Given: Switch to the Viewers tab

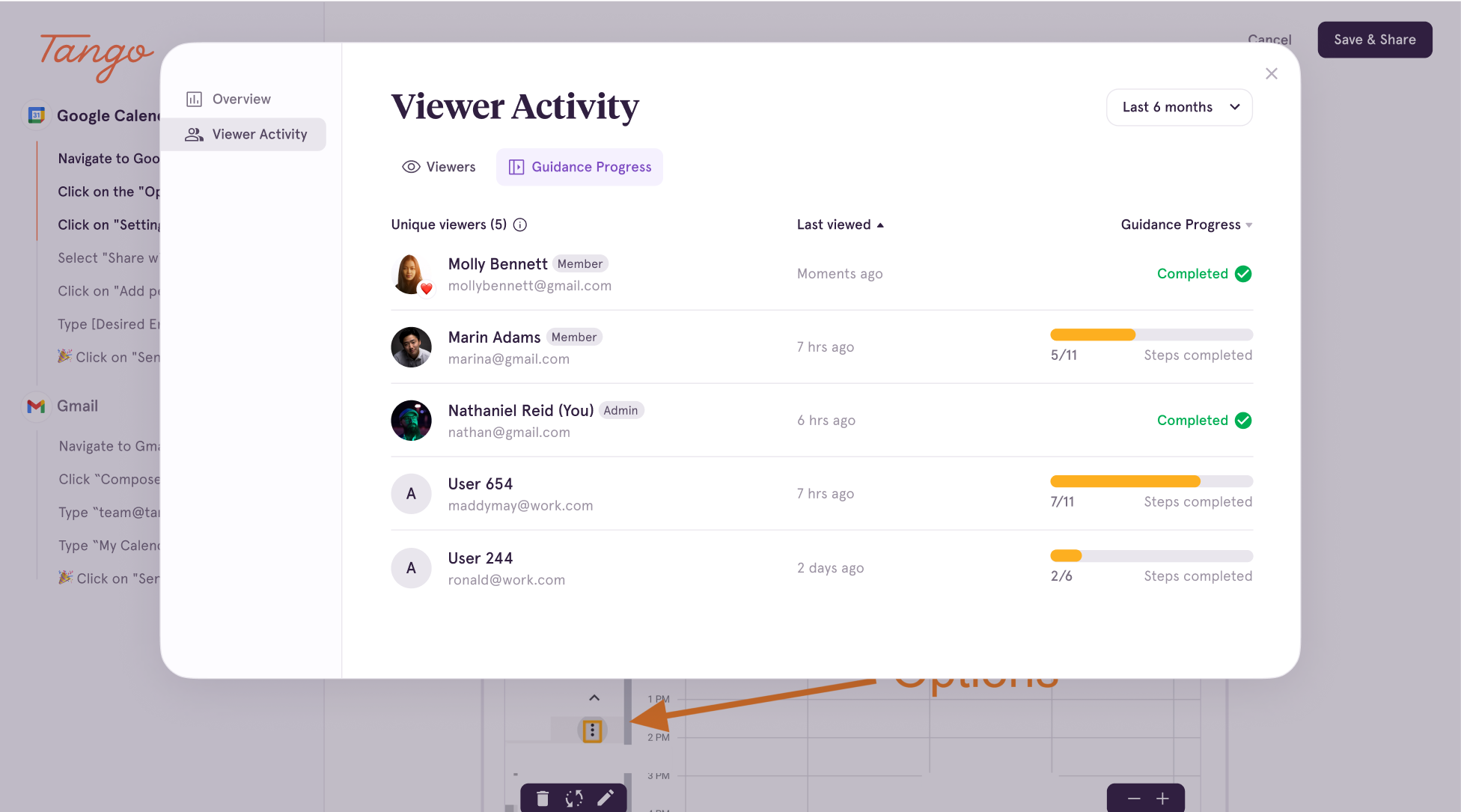Looking at the screenshot, I should tap(439, 167).
